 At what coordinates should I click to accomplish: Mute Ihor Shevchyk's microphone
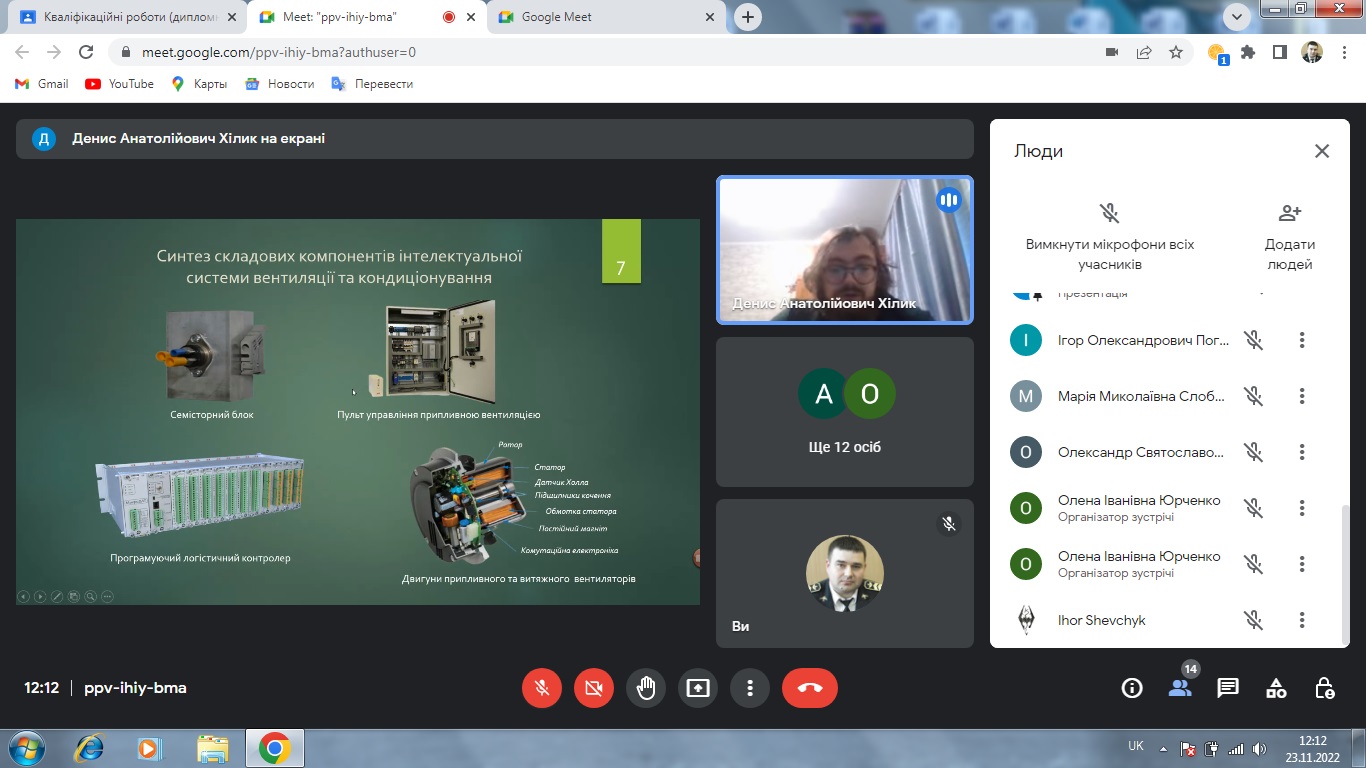coord(1254,620)
